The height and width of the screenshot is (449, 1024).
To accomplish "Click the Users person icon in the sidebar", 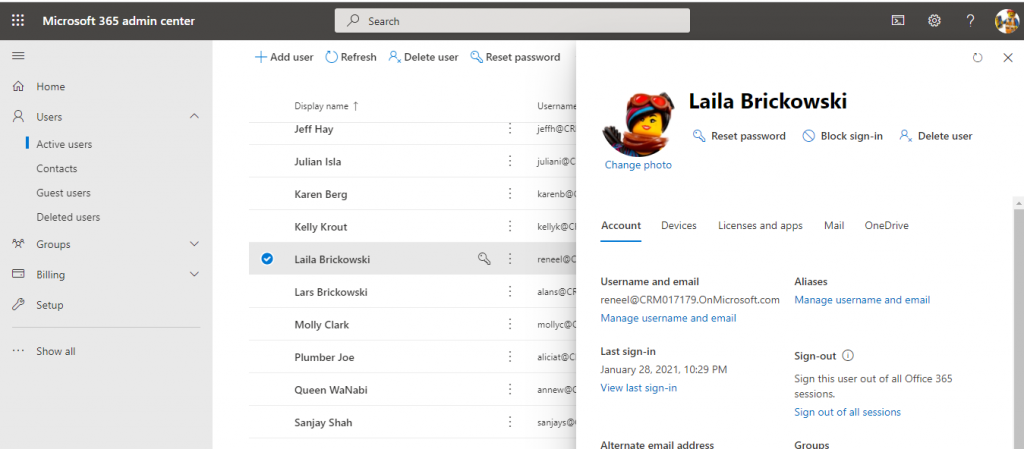I will coord(18,117).
